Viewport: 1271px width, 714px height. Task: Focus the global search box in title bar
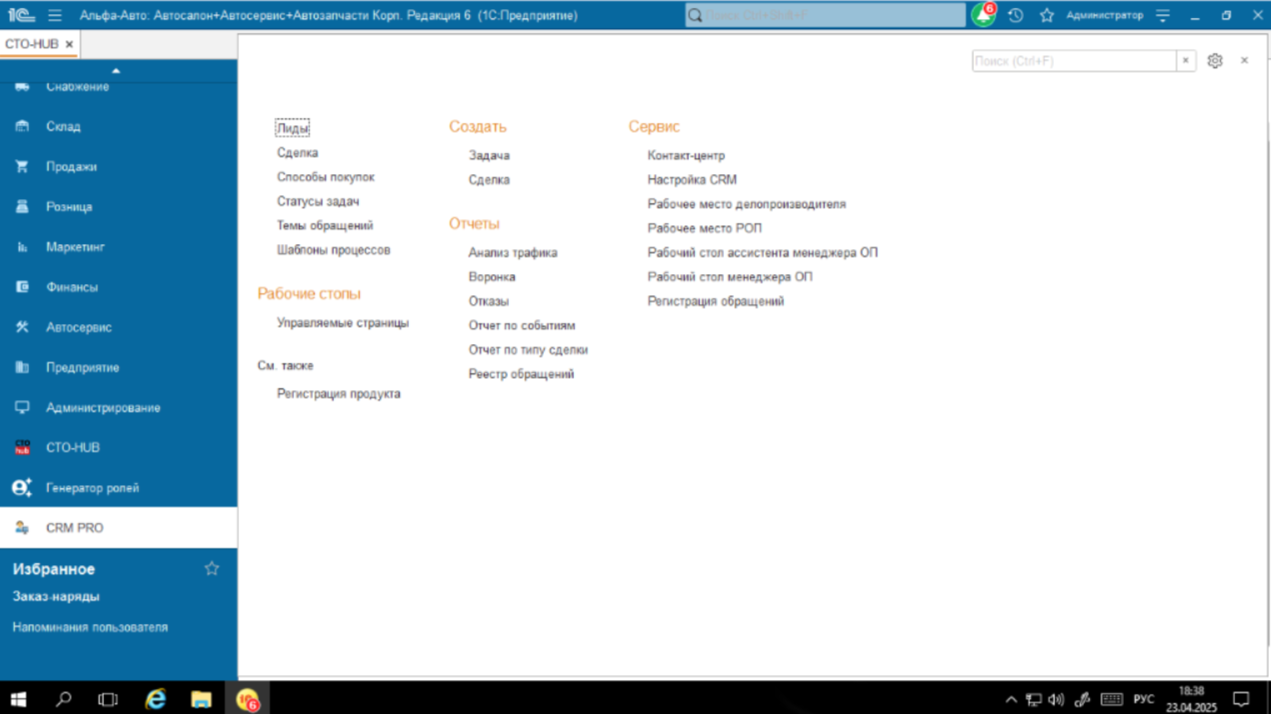pos(826,15)
